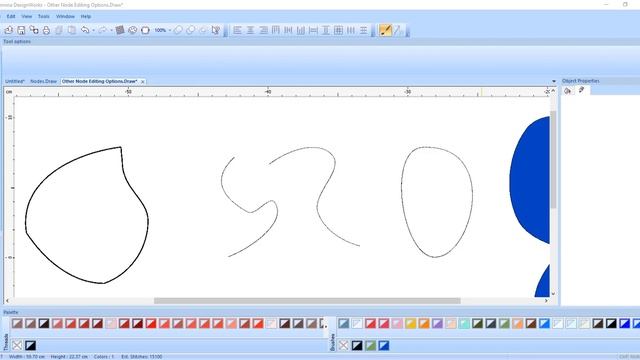Pick the teal brush color swatch

pos(464,324)
